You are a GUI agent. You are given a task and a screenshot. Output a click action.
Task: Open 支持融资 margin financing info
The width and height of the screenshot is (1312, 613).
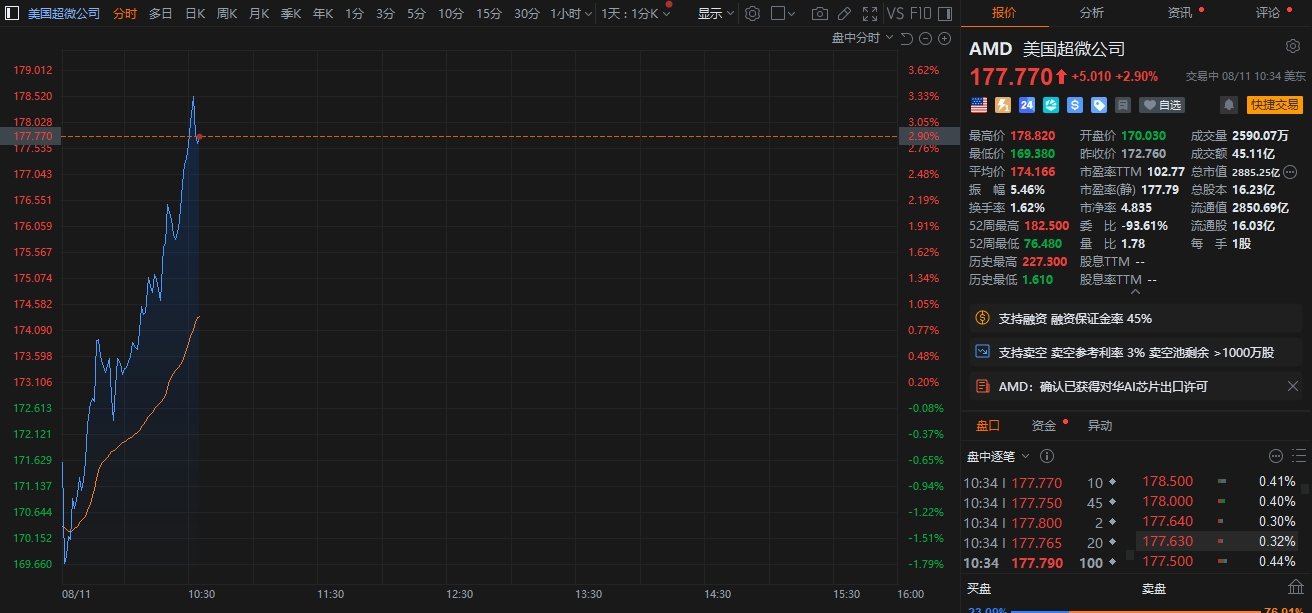point(1136,318)
